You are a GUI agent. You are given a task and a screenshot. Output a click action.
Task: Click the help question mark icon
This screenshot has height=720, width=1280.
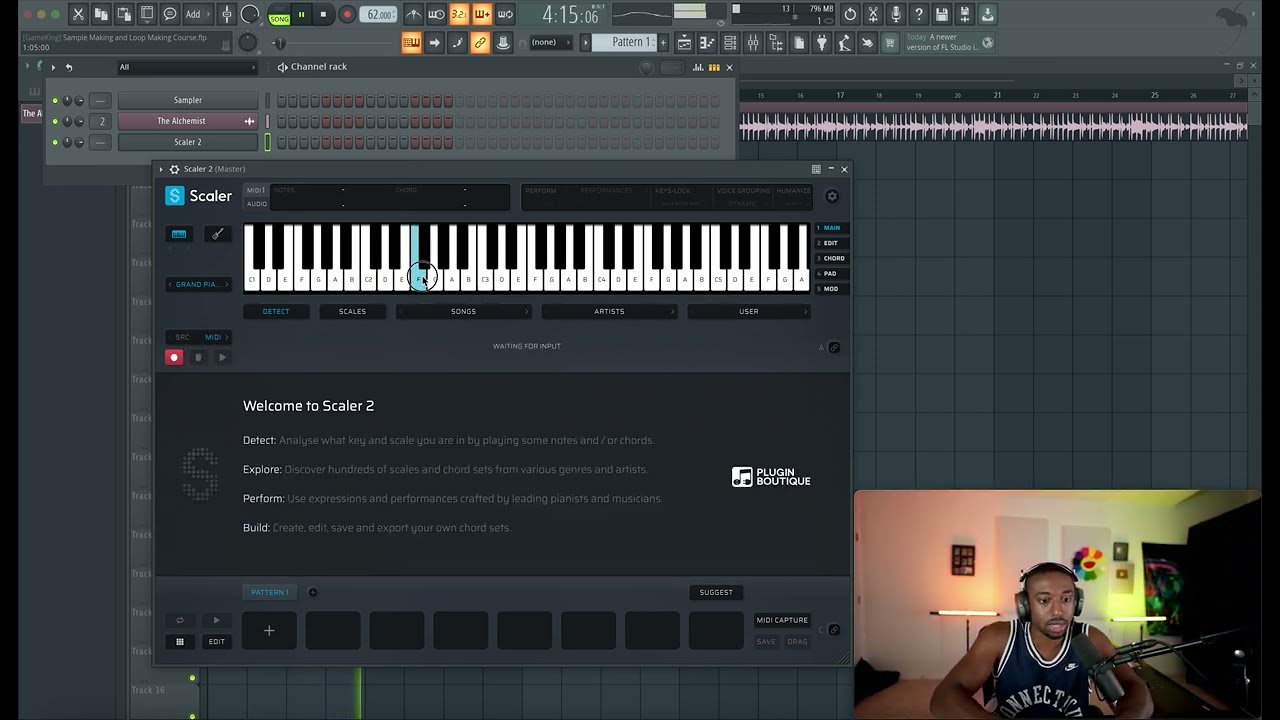click(x=919, y=14)
